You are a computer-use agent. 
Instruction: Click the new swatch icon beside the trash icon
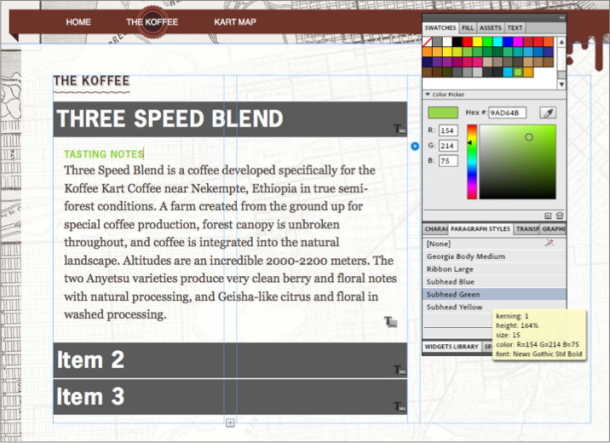[548, 215]
